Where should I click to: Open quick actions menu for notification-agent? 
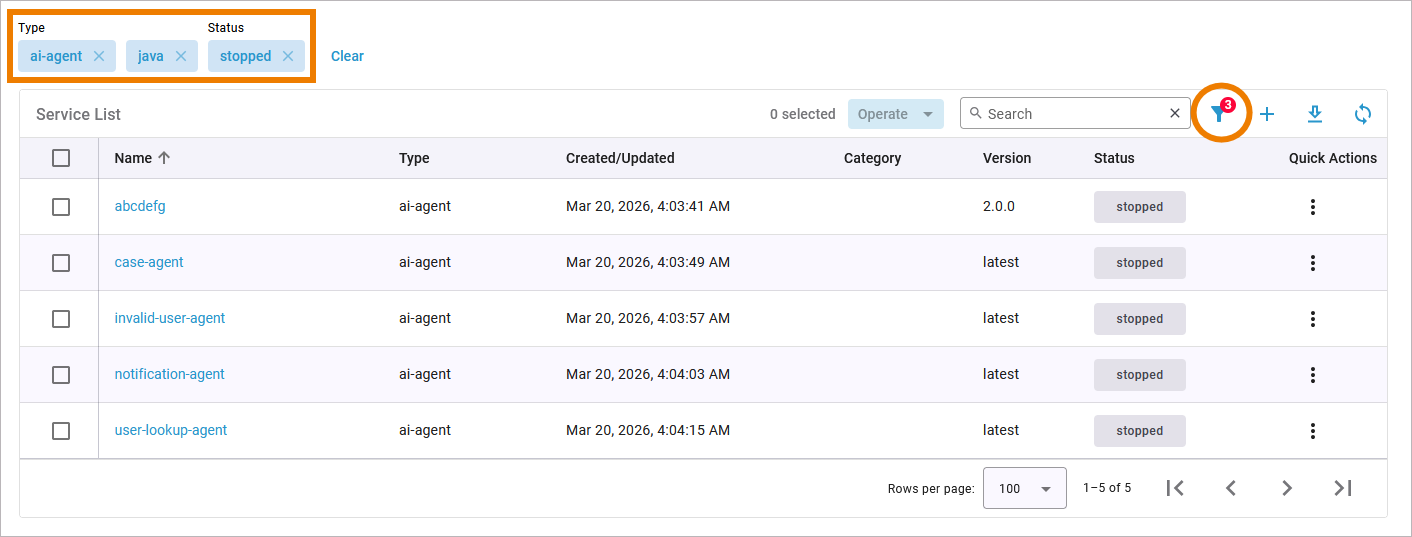click(1312, 375)
